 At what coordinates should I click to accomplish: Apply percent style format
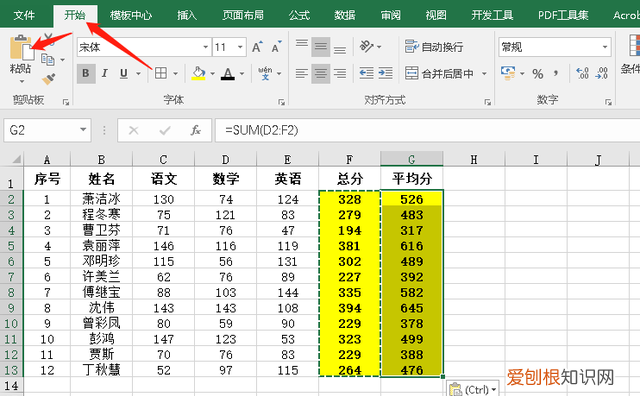(x=538, y=73)
